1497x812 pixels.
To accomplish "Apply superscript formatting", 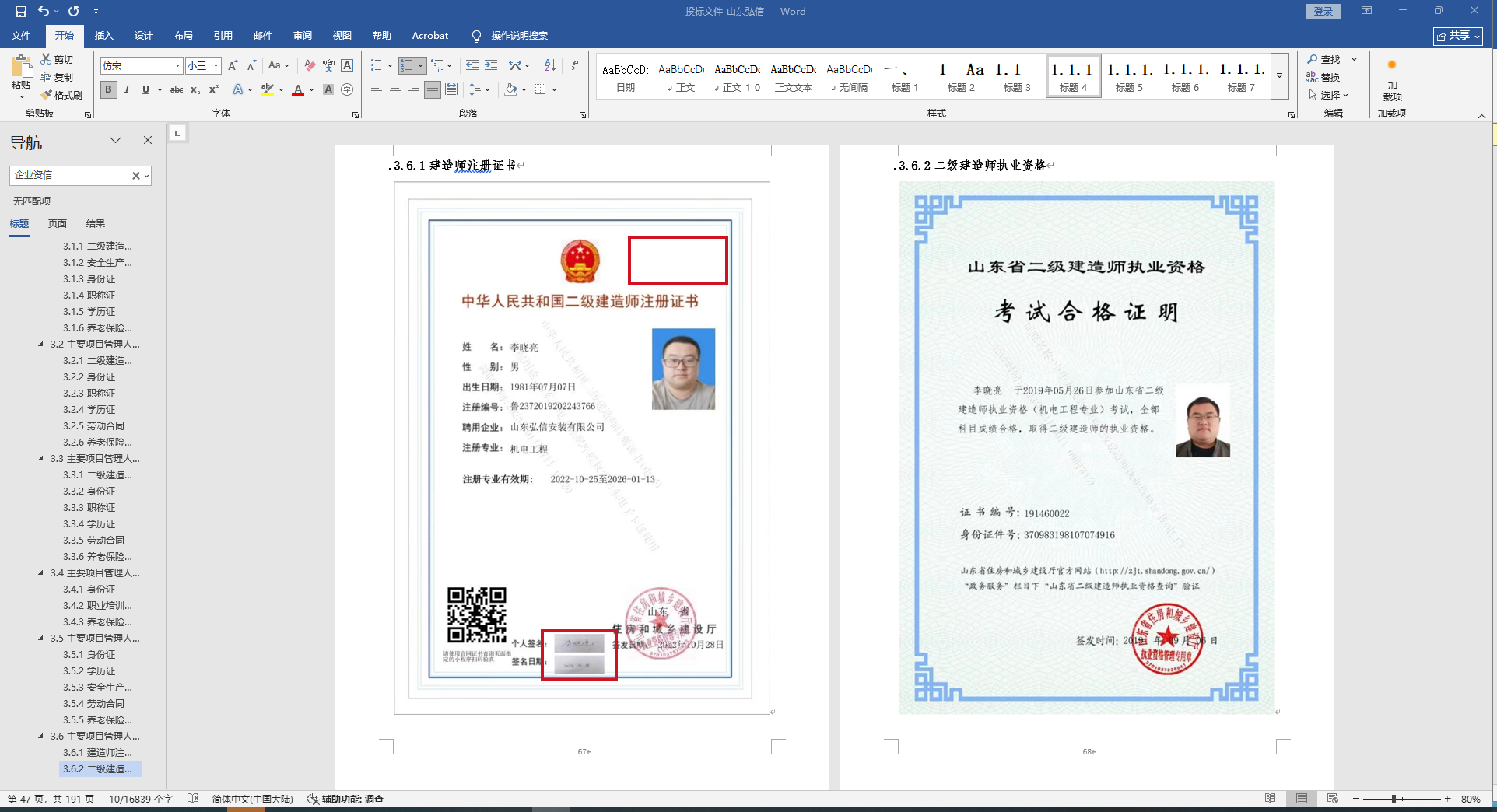I will coord(214,89).
